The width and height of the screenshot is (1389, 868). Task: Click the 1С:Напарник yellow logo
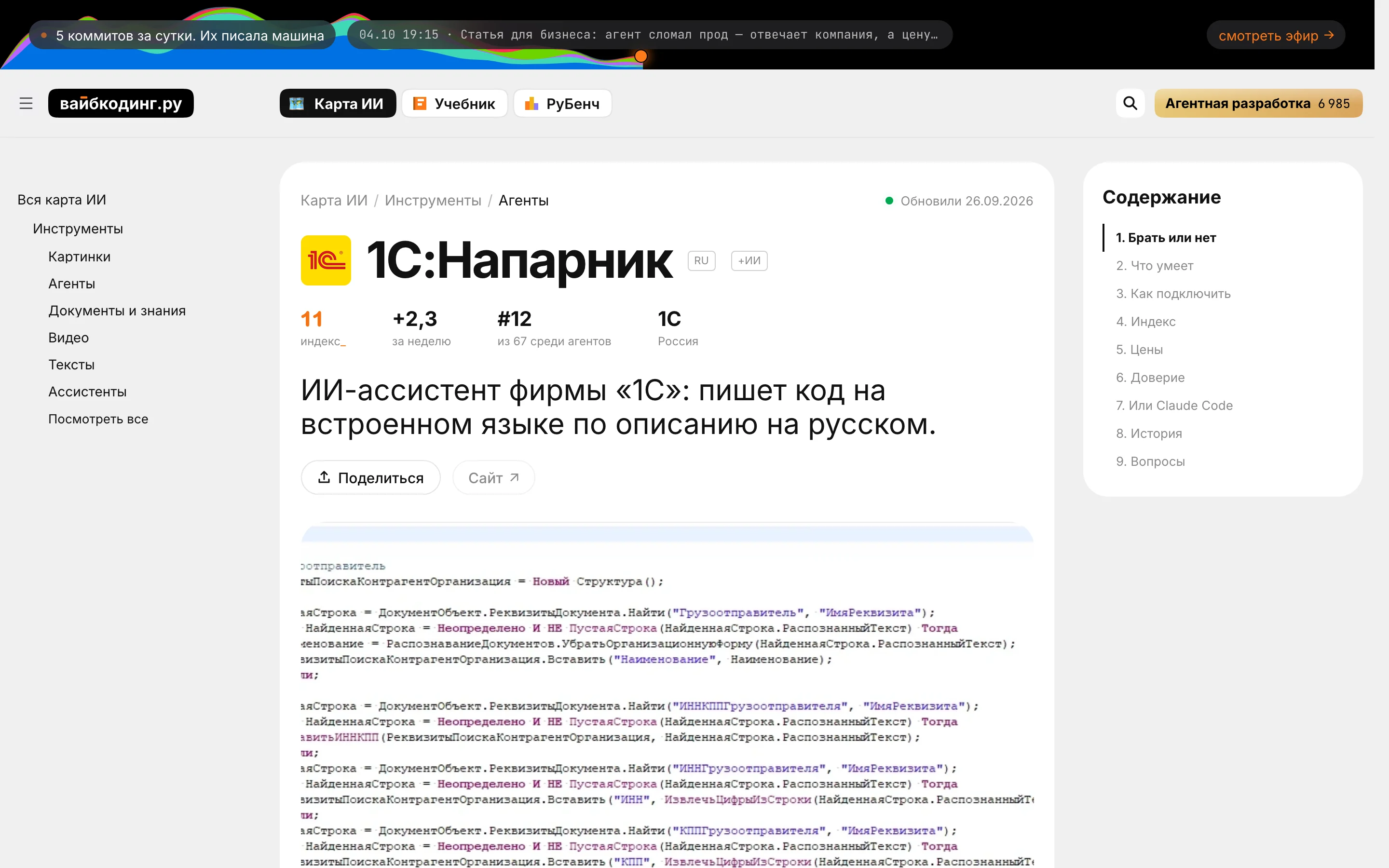(x=326, y=260)
